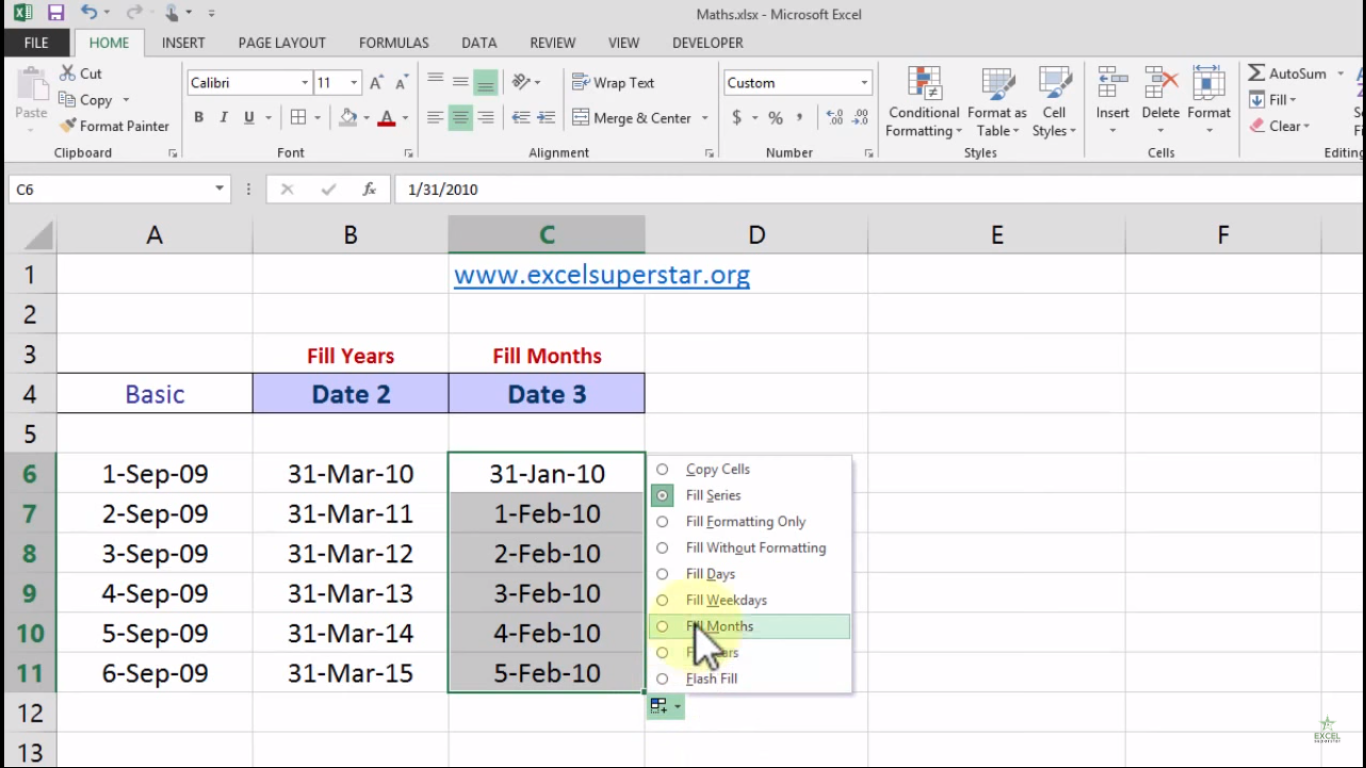Click the Cut scissors button
The image size is (1366, 768).
click(80, 73)
